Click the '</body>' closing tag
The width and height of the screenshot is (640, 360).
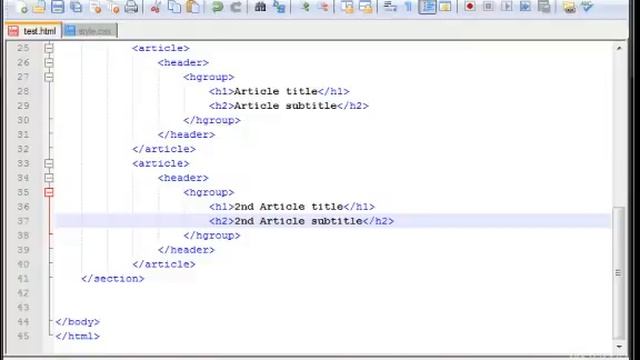(78, 322)
